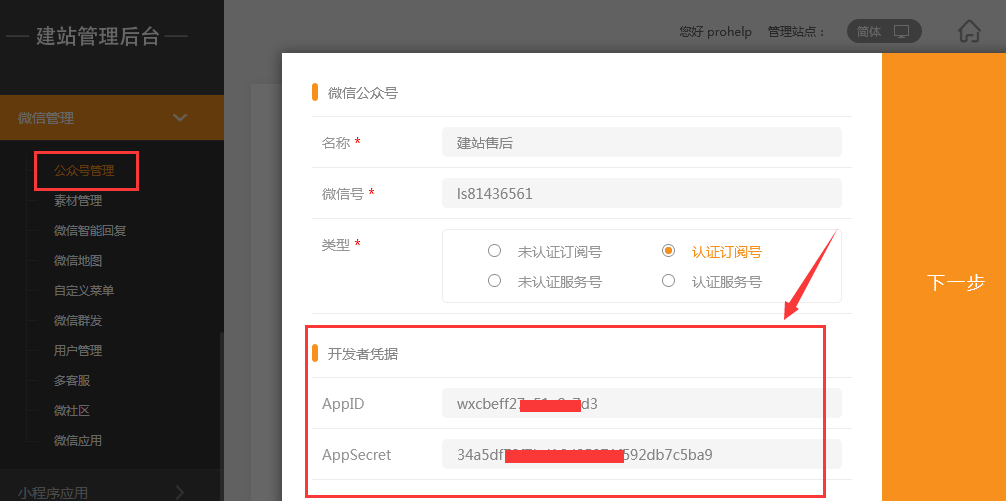
Task: Choose 认证服务号 radio option
Action: tap(668, 281)
